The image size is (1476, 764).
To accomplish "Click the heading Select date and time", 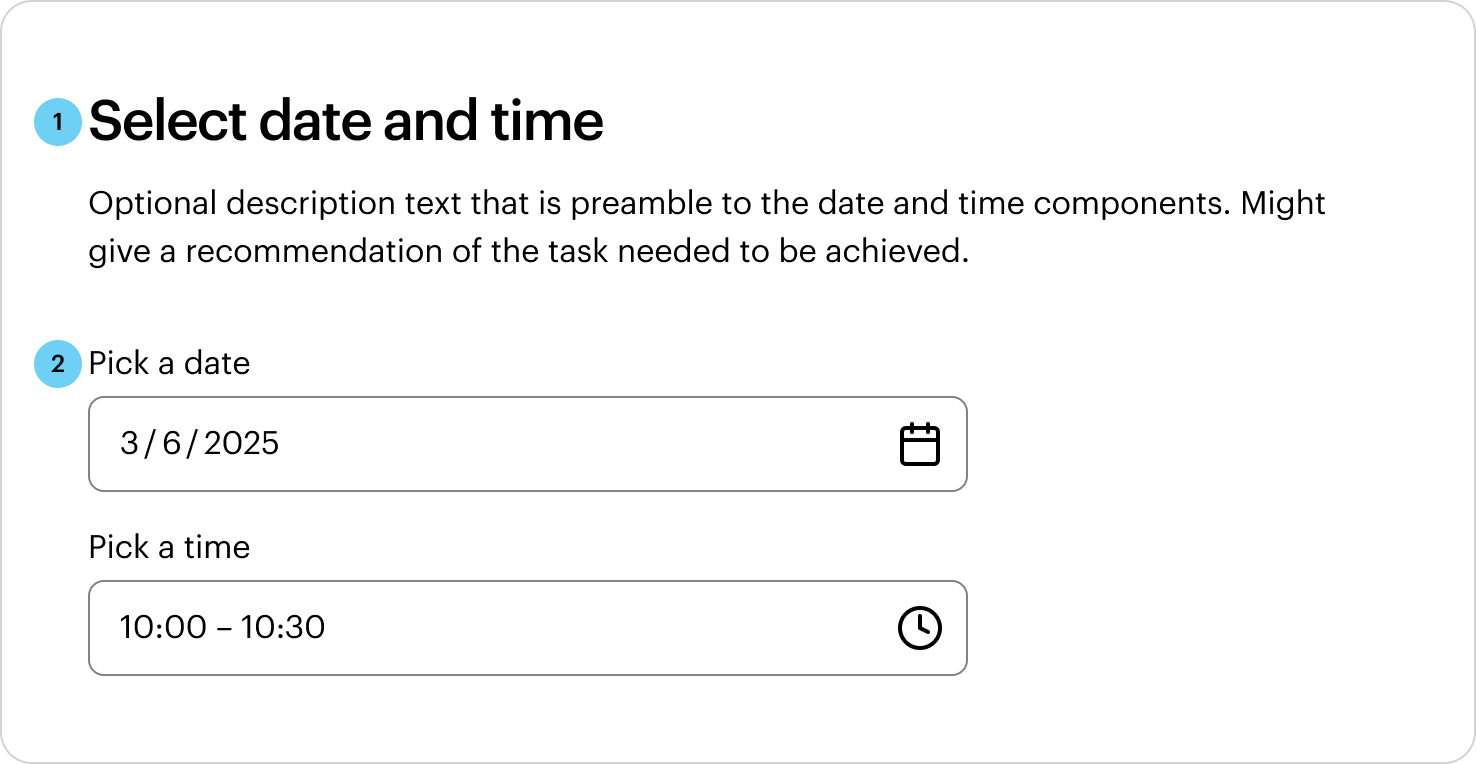I will coord(346,120).
